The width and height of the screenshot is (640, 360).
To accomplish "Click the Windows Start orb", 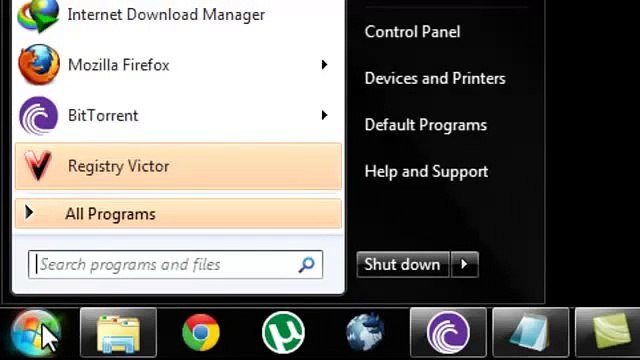I will coord(35,332).
